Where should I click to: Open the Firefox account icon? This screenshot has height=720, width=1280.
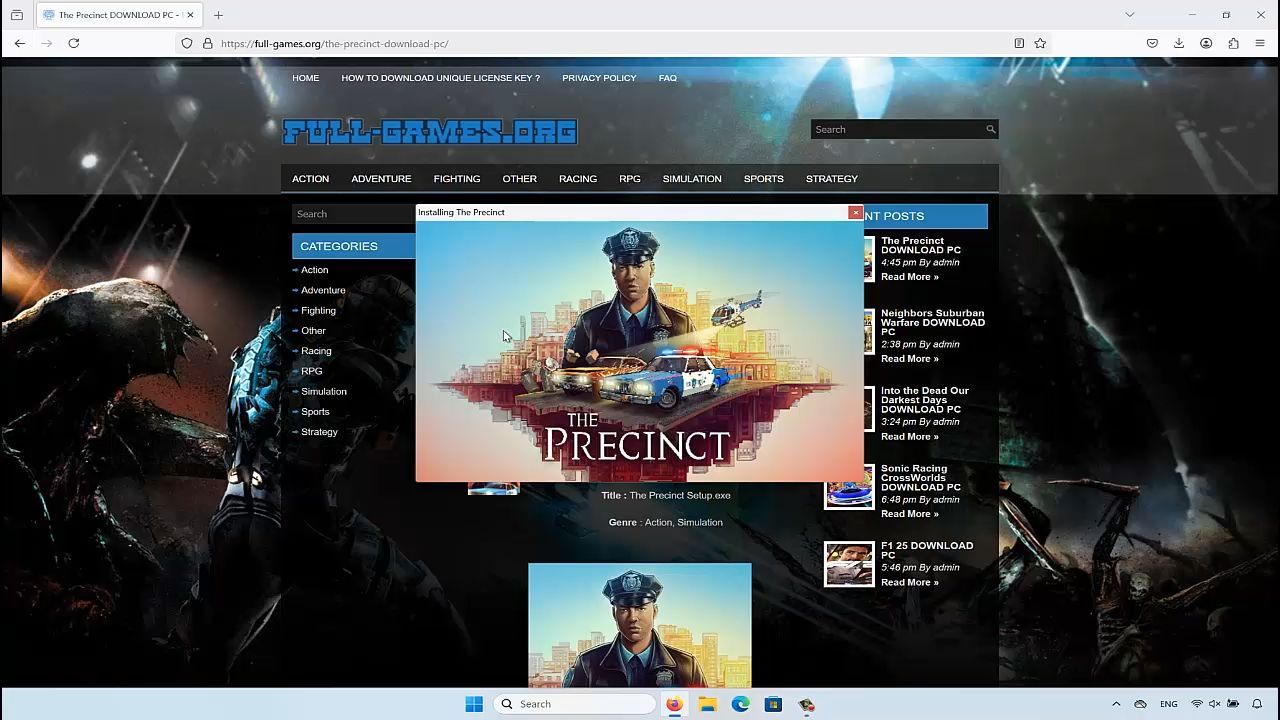pos(1206,43)
